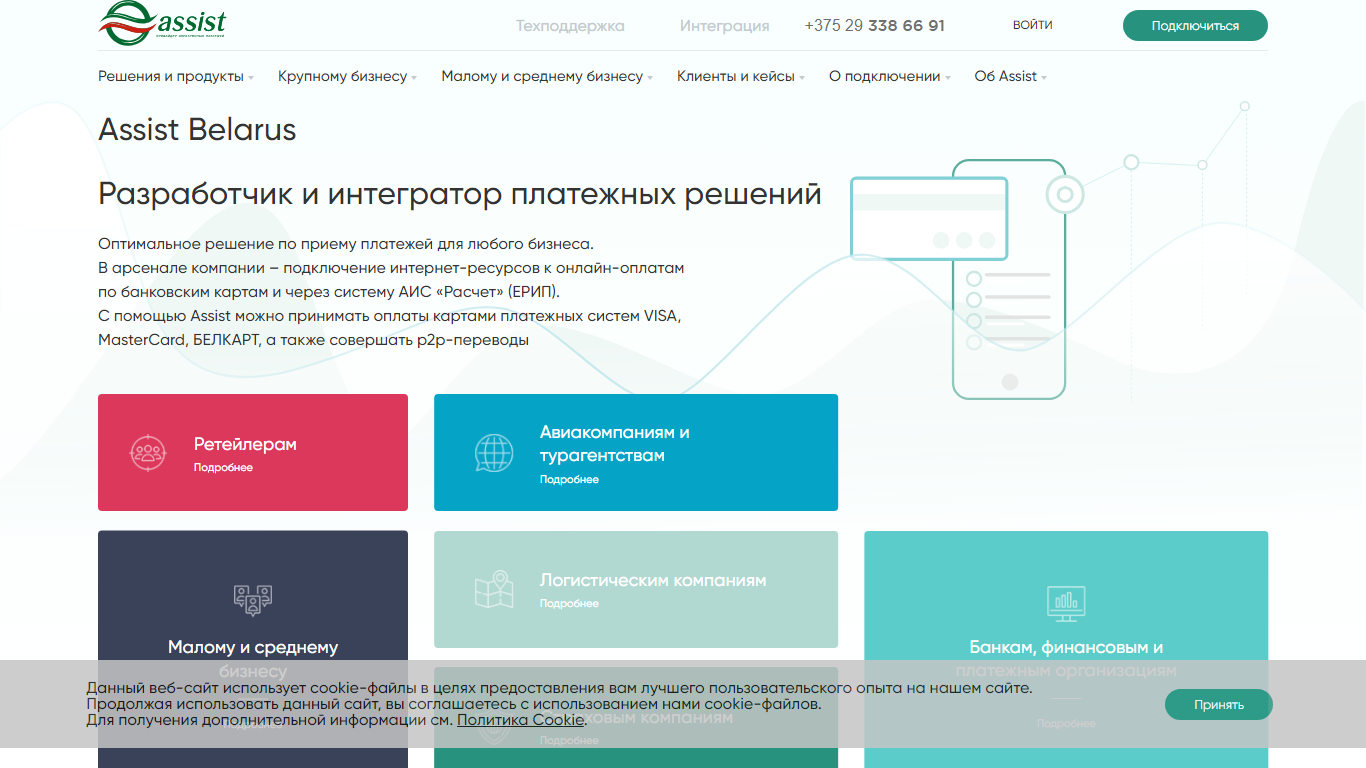Click the small and medium business icon
The image size is (1366, 768).
(x=253, y=600)
